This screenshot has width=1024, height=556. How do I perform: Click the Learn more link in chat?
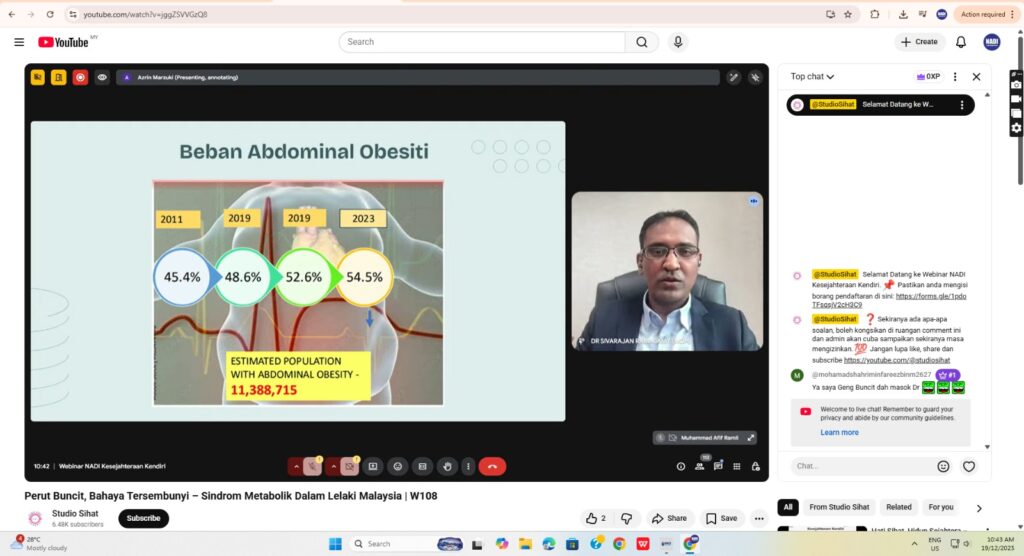tap(839, 433)
